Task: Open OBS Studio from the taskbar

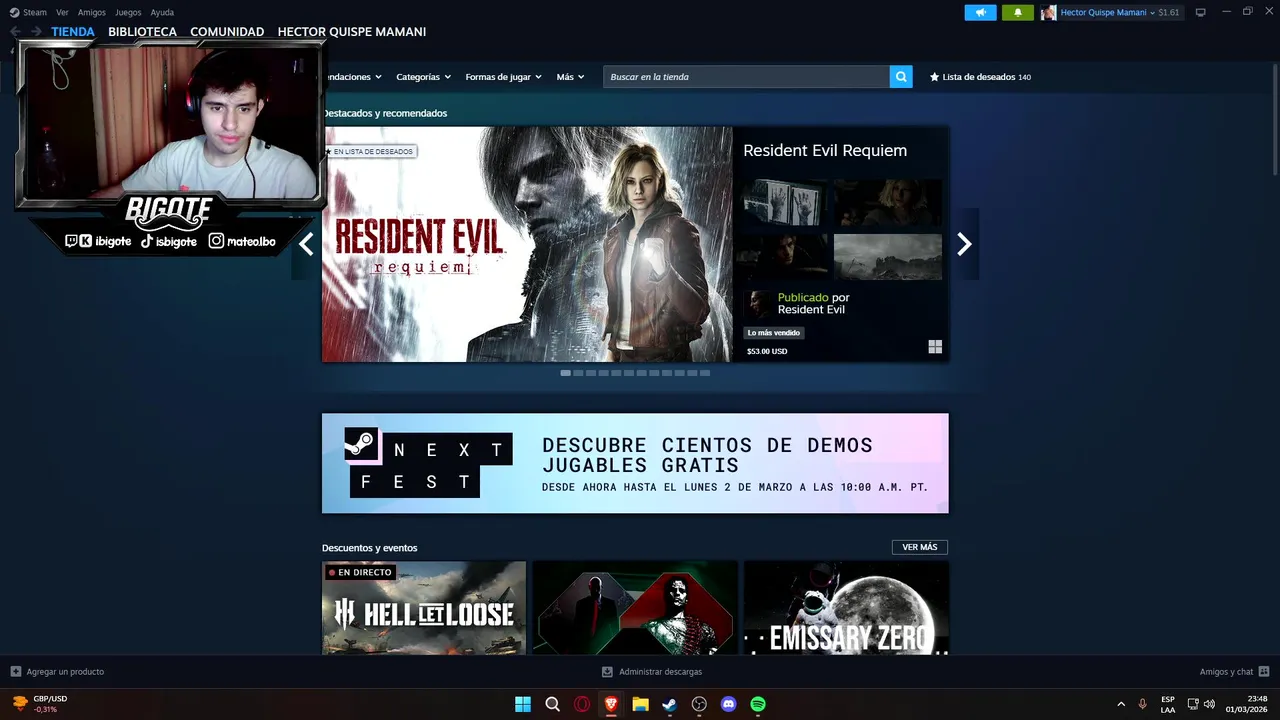Action: (x=699, y=704)
